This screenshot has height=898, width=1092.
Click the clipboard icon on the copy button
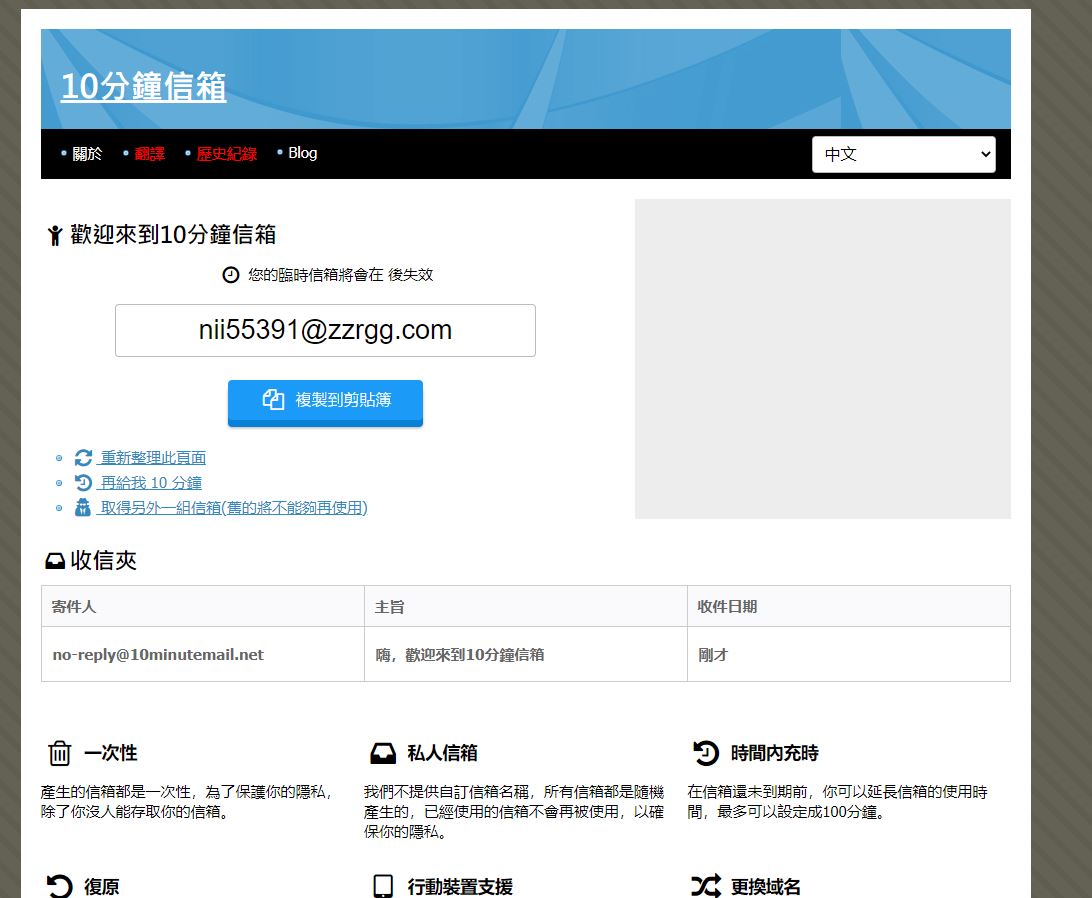coord(273,399)
